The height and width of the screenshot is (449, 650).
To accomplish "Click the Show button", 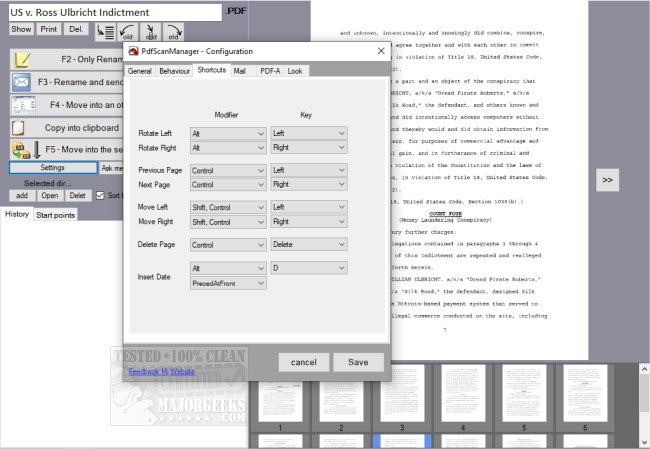I will pyautogui.click(x=21, y=29).
